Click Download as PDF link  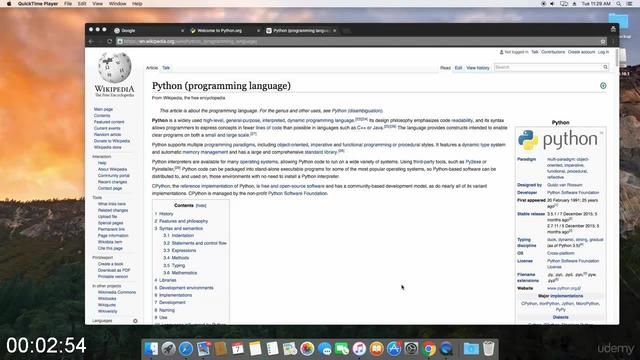[114, 270]
